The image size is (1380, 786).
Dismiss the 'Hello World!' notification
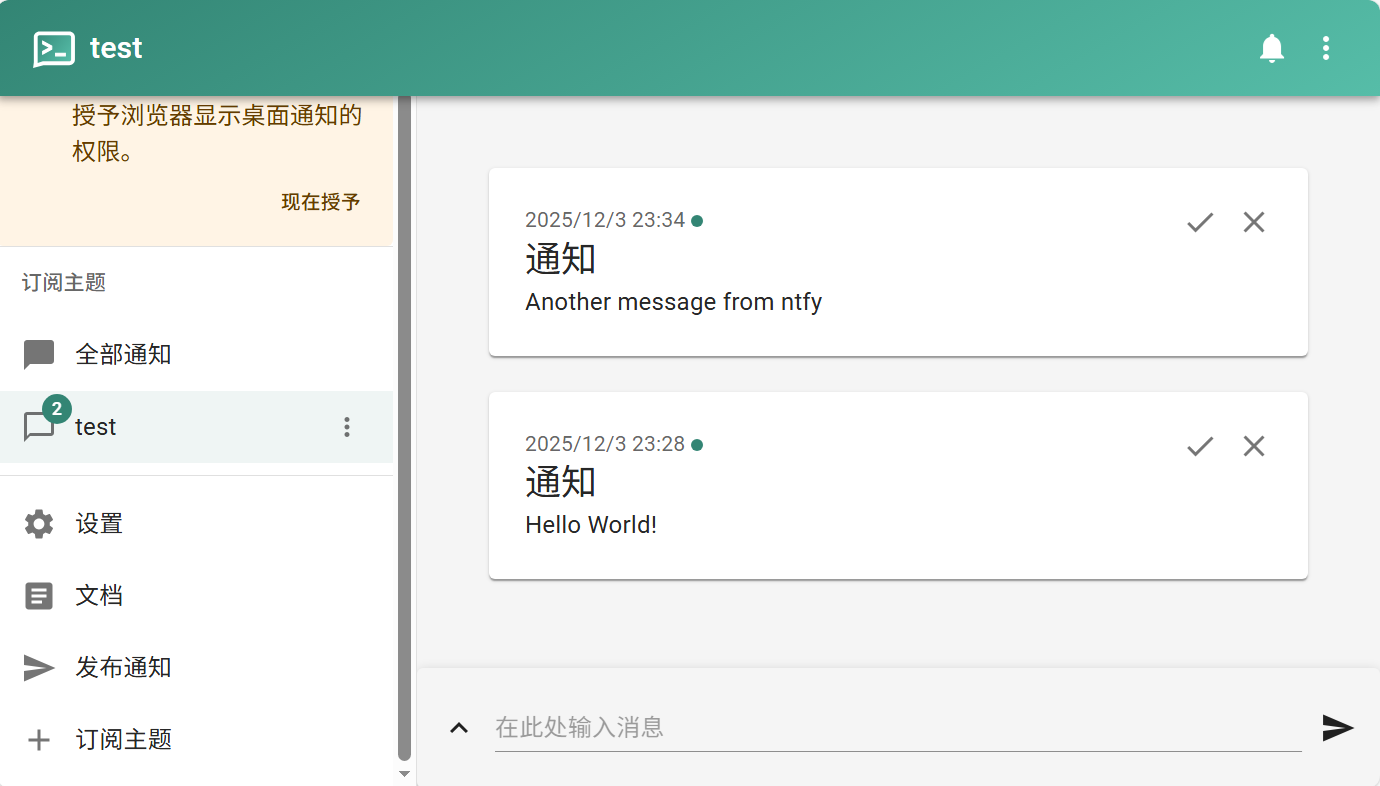[x=1253, y=446]
